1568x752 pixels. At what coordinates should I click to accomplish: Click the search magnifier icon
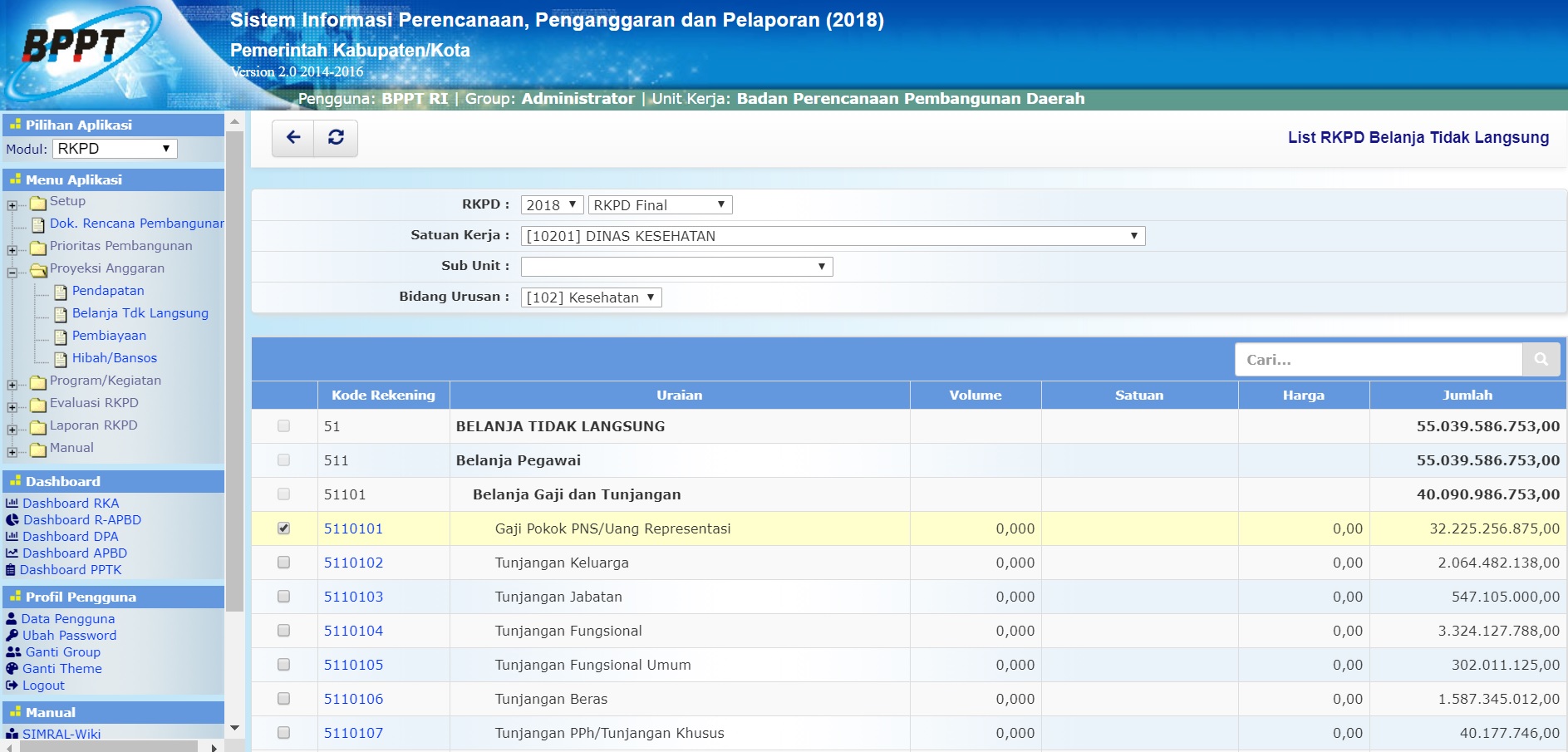pos(1543,359)
